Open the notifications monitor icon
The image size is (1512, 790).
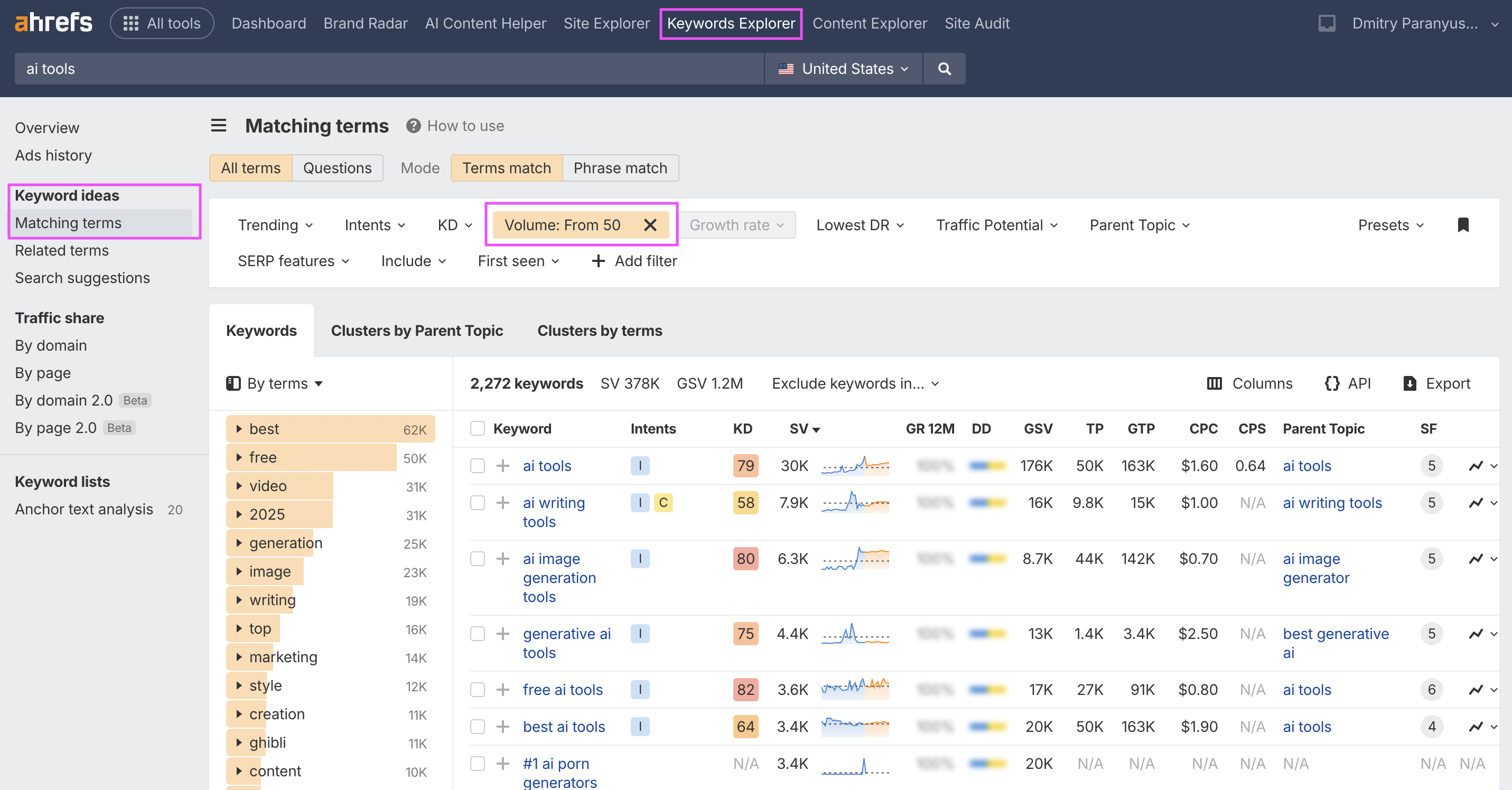[x=1327, y=23]
